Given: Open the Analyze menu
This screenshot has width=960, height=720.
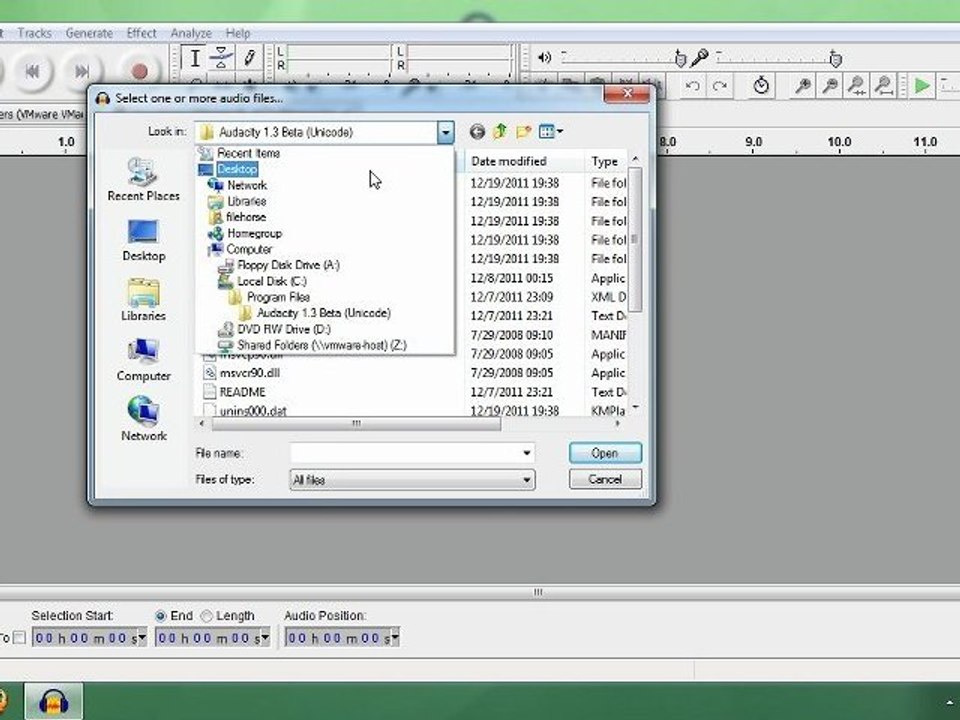Looking at the screenshot, I should tap(191, 33).
